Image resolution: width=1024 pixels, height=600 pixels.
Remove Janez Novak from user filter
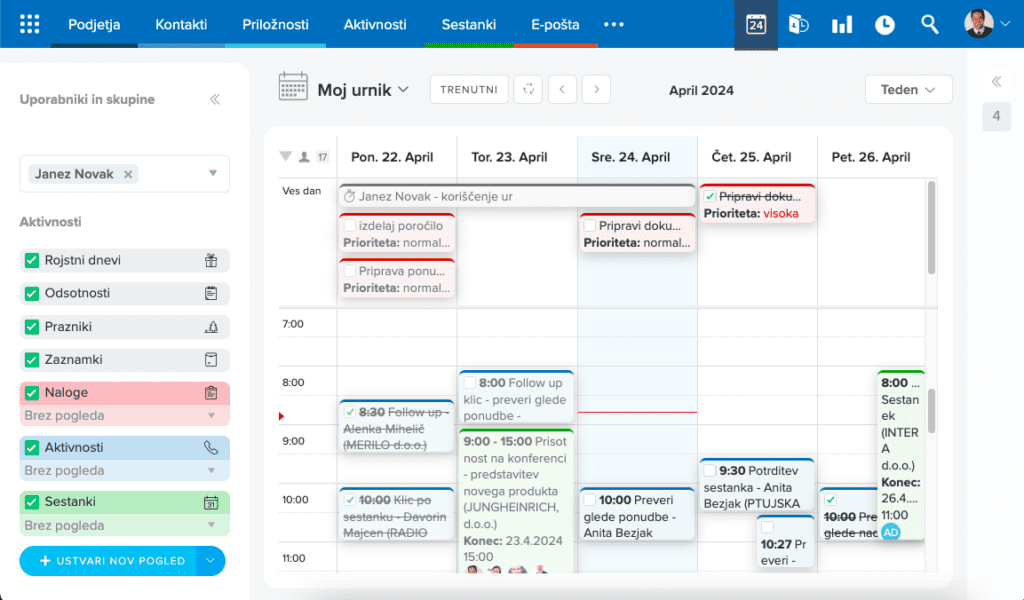[128, 174]
